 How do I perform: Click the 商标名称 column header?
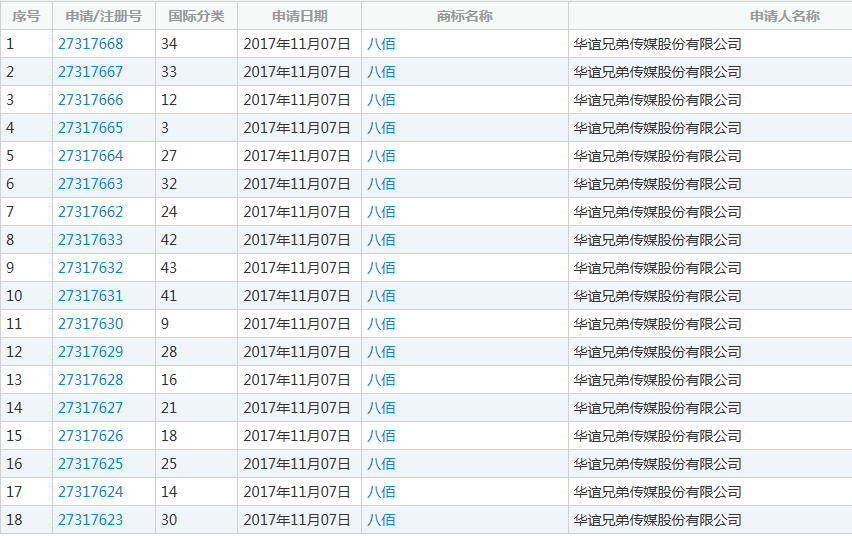(x=465, y=16)
